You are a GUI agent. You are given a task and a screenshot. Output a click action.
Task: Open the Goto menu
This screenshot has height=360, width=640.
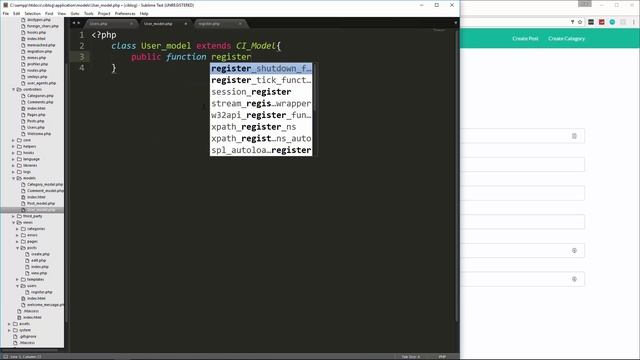coord(75,13)
